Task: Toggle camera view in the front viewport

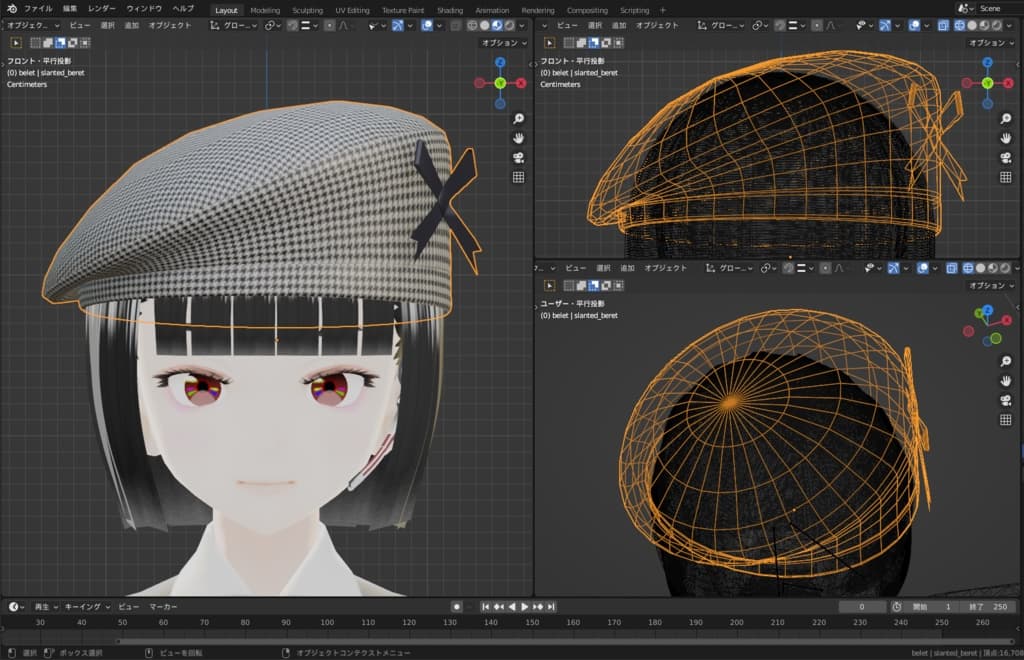Action: [x=518, y=158]
